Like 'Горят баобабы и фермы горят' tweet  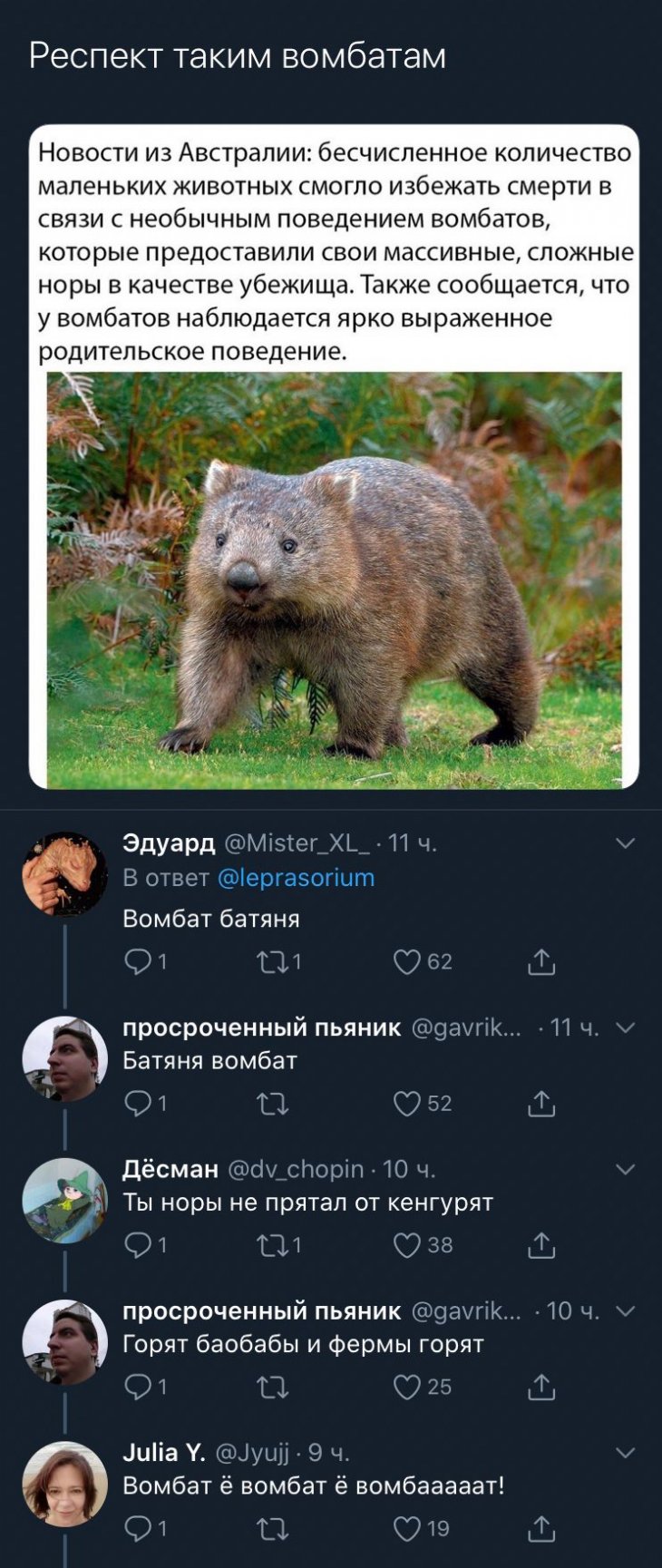(x=407, y=1387)
